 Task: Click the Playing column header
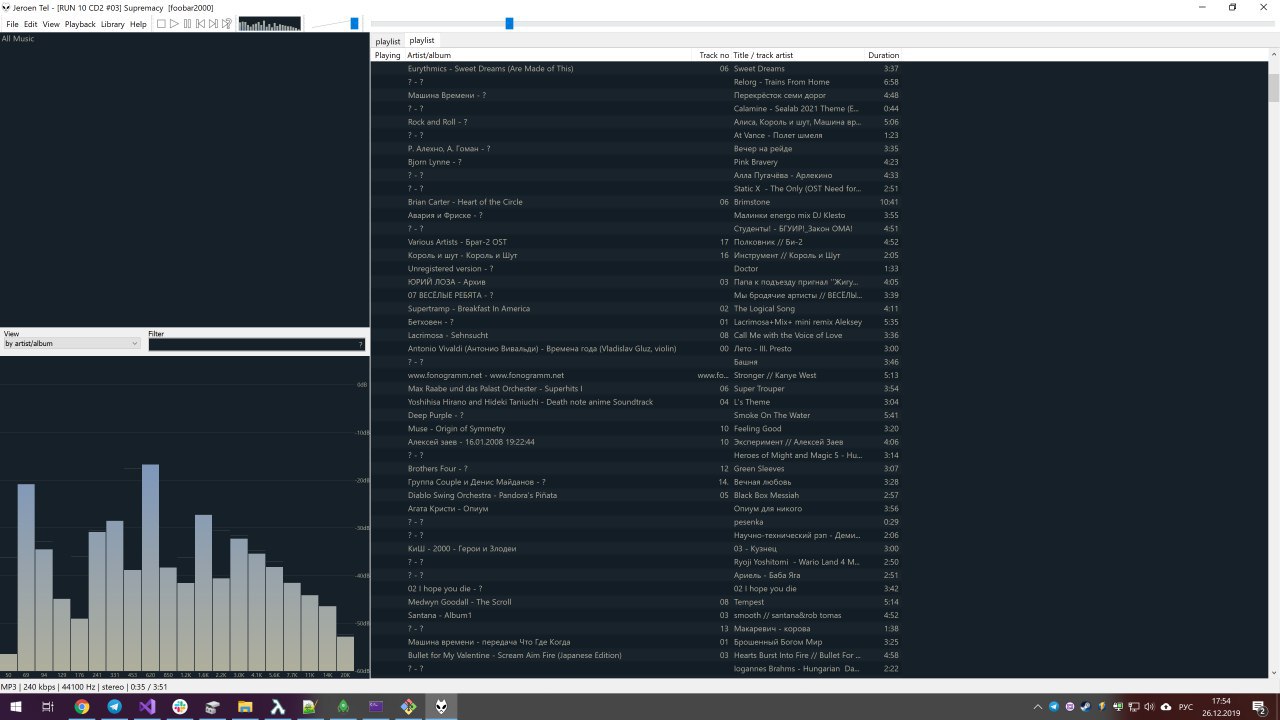click(388, 55)
